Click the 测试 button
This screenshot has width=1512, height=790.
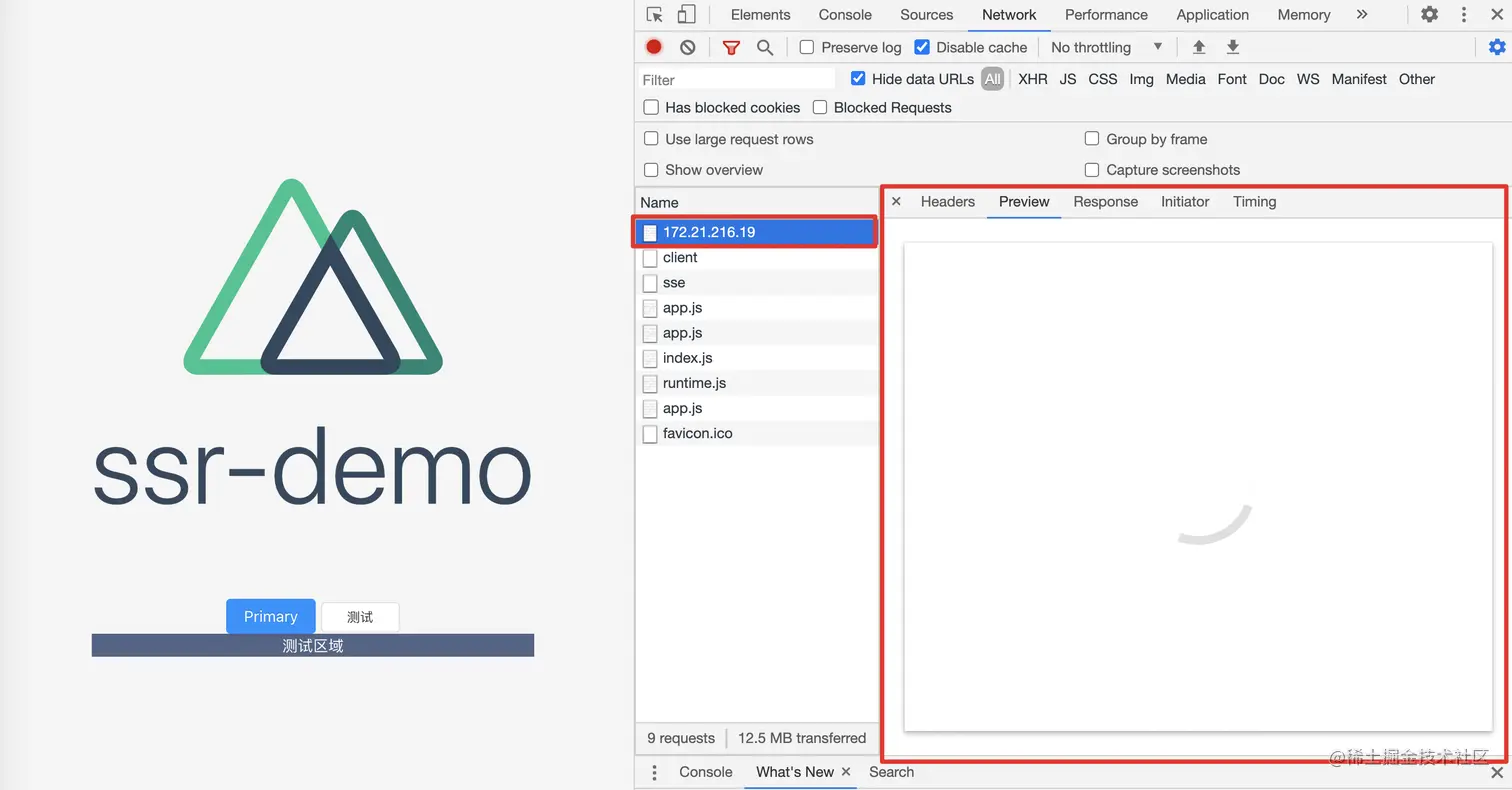[360, 617]
